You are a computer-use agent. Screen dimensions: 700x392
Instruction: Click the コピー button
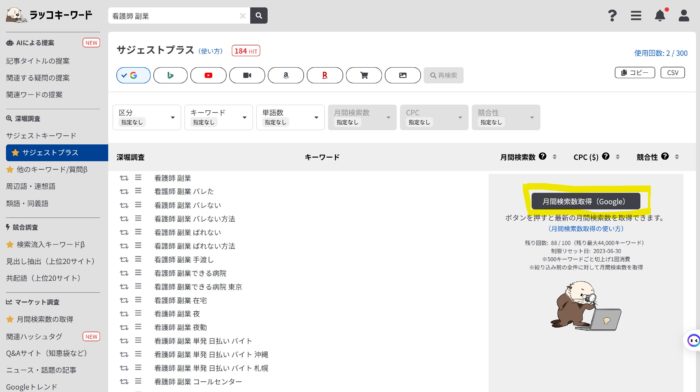coord(634,73)
